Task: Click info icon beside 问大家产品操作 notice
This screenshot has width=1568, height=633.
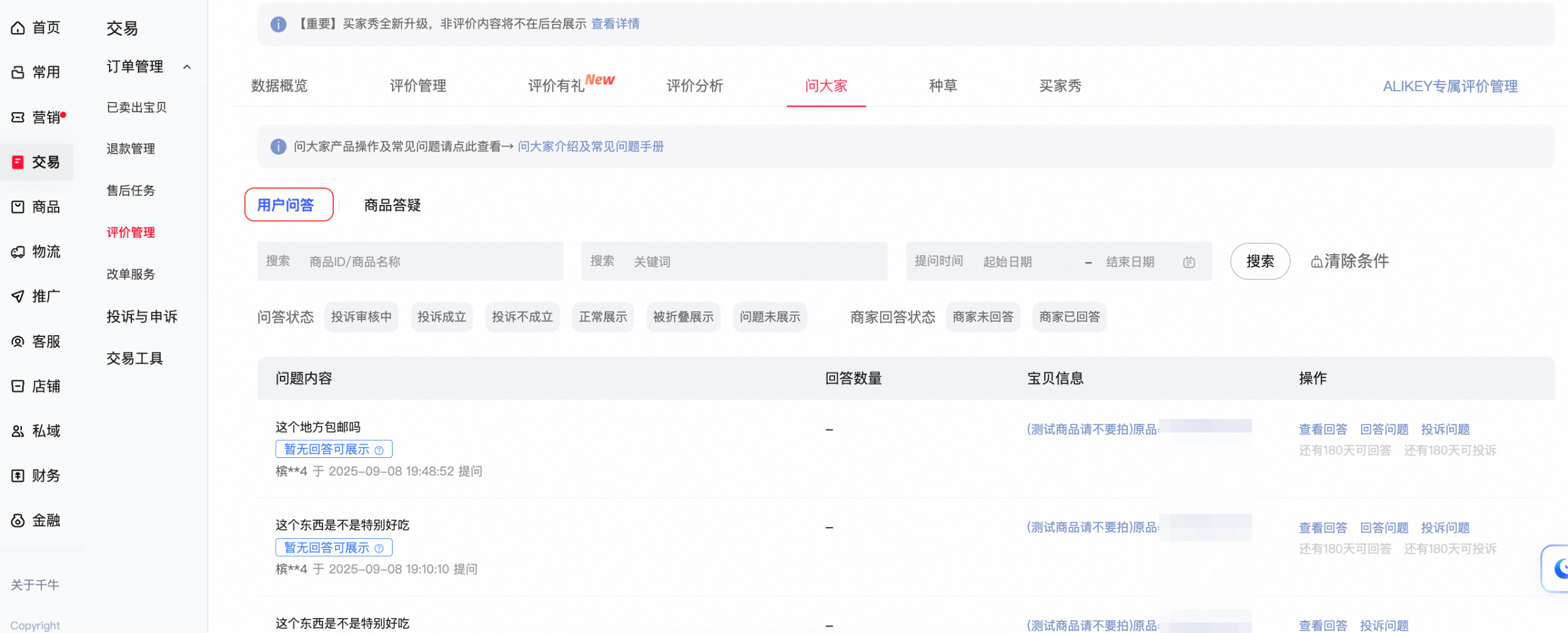Action: click(x=278, y=147)
